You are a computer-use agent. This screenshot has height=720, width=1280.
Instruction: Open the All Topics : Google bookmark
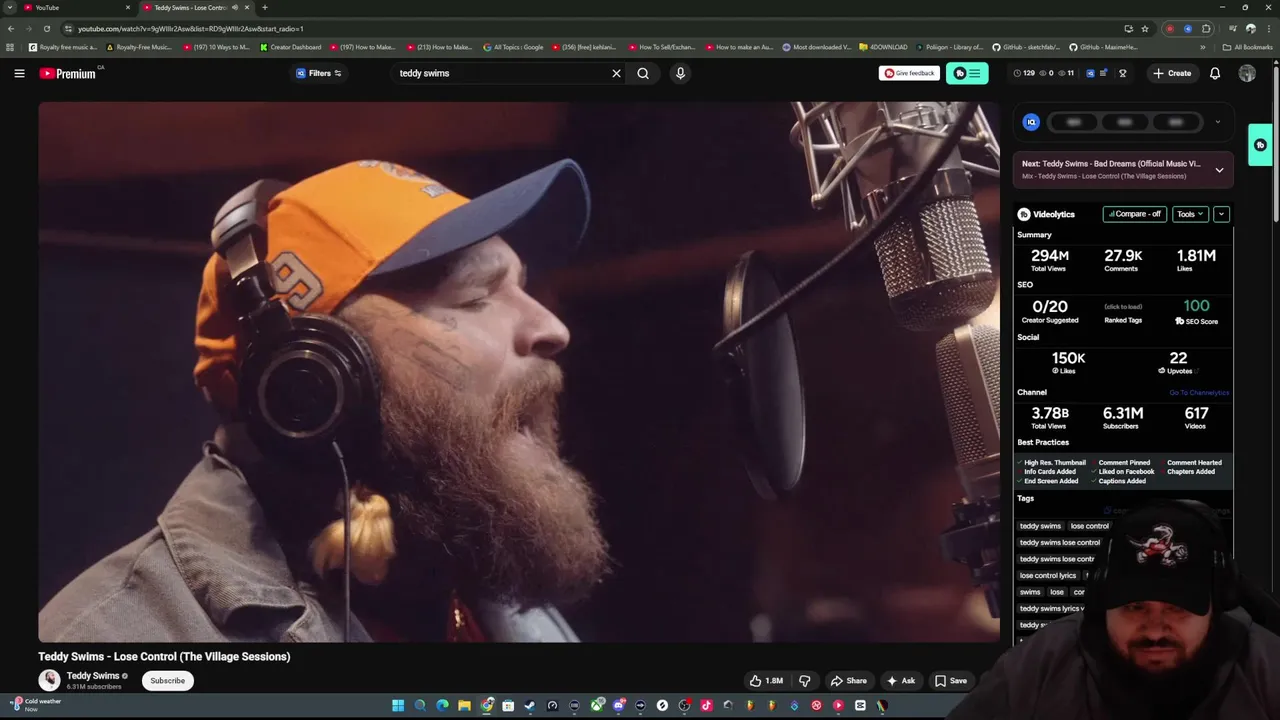513,47
